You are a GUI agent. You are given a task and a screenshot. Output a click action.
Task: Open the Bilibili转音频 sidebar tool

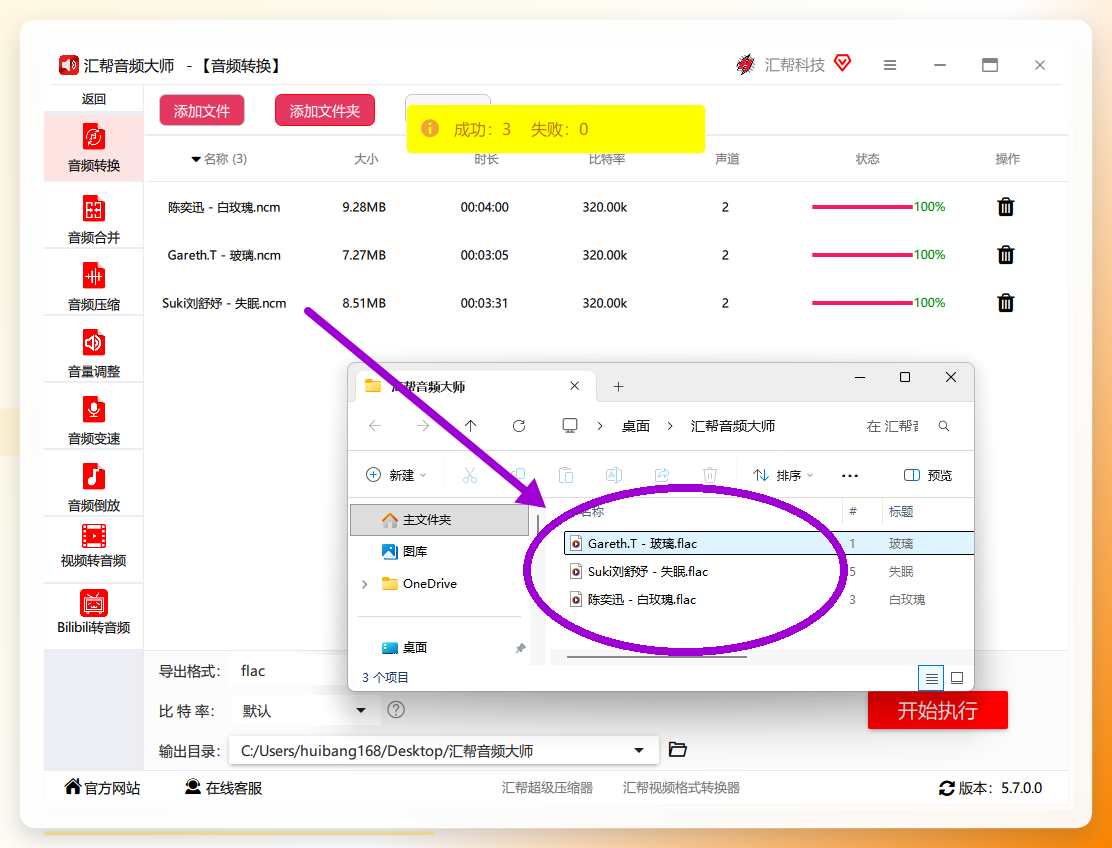click(94, 611)
